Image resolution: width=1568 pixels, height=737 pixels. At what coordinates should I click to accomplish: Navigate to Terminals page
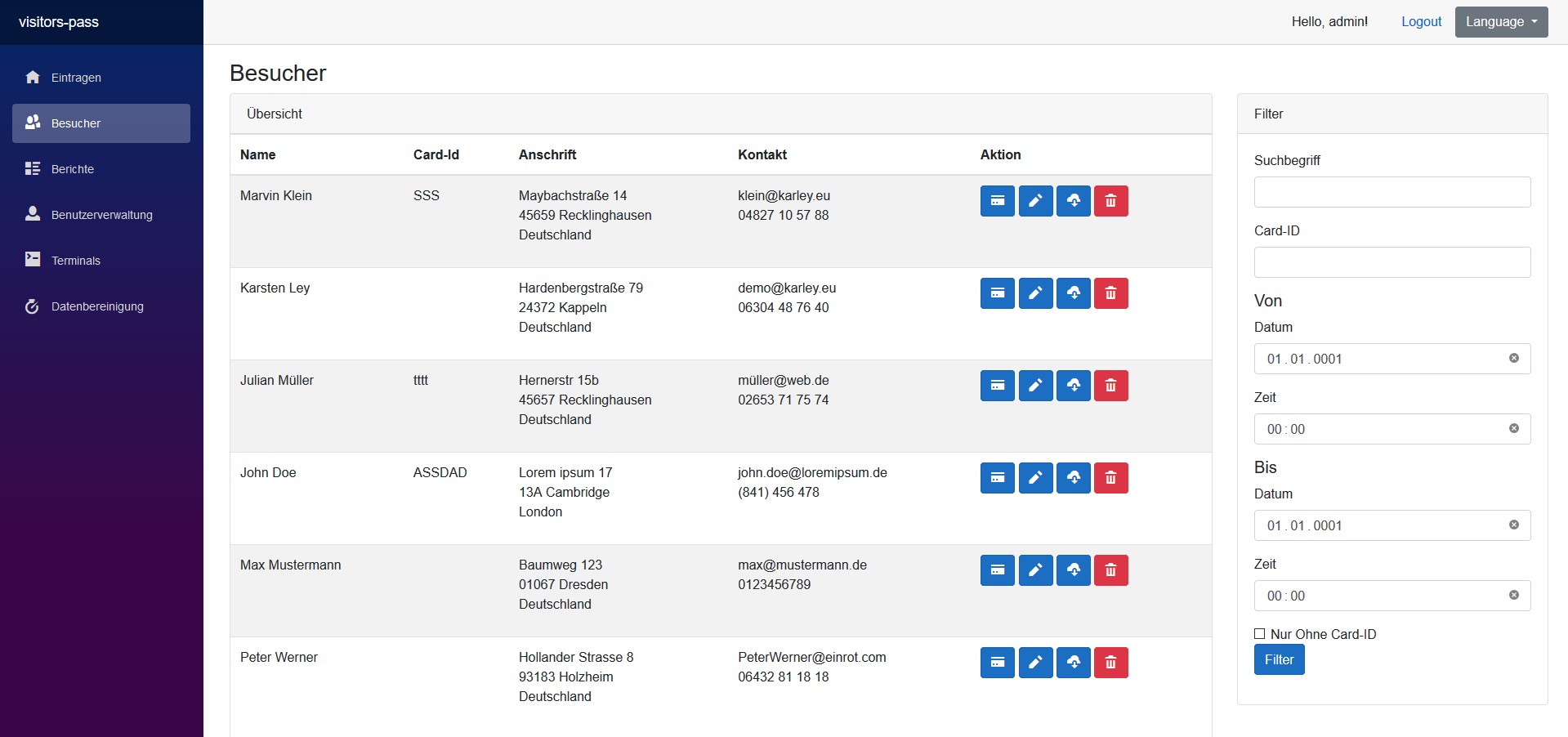101,261
